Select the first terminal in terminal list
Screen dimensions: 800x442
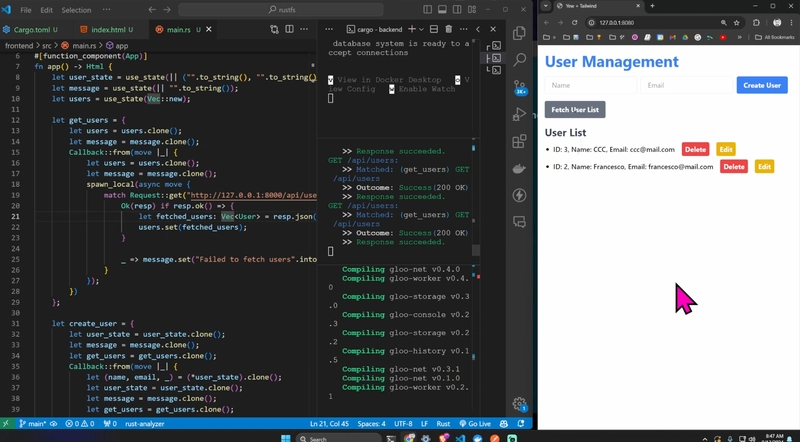click(496, 46)
